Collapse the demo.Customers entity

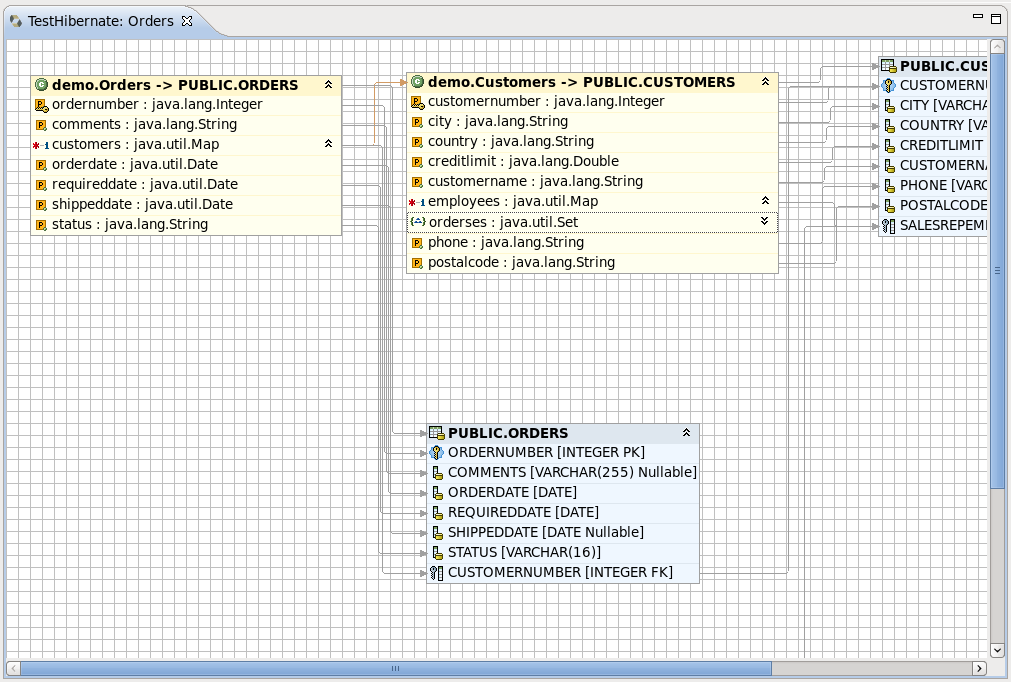[765, 82]
